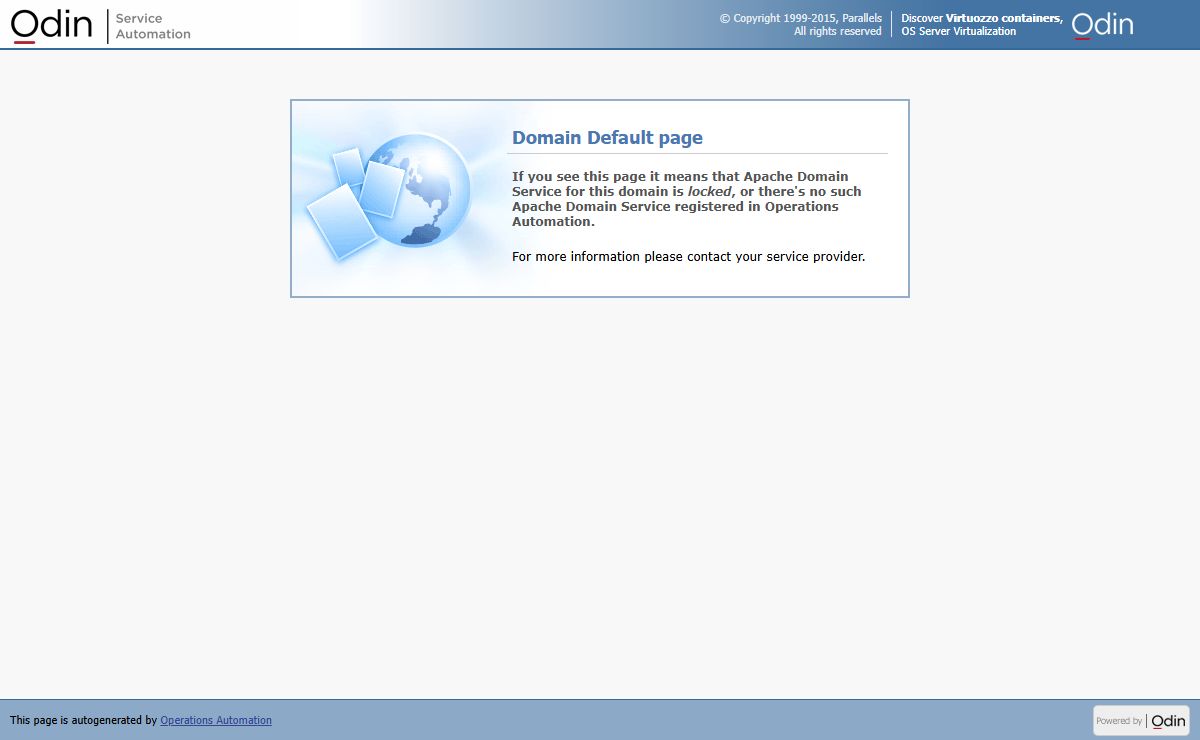Click the 'Apache Domain Service registered' line

[x=675, y=206]
